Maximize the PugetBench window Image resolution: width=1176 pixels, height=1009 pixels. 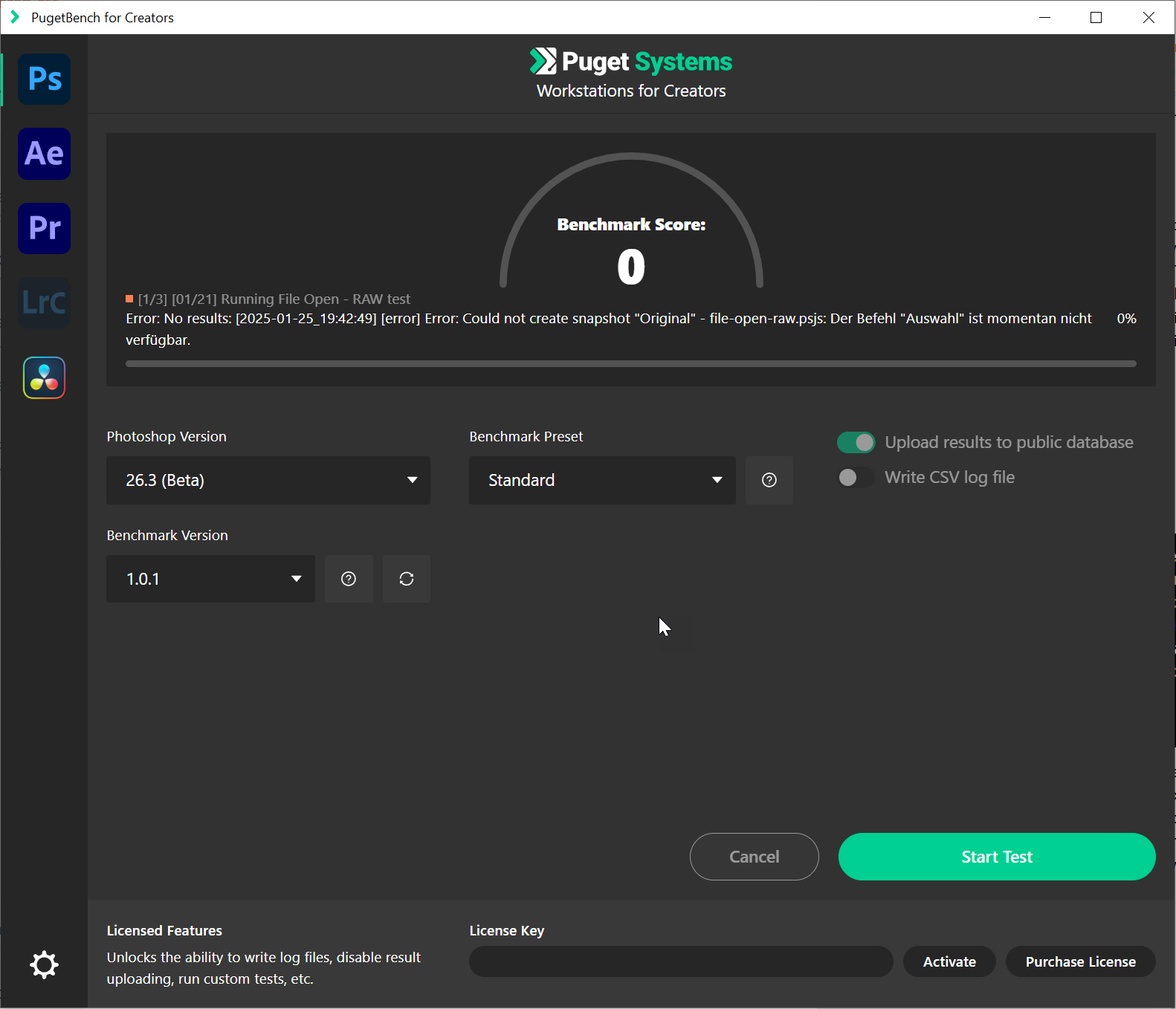1096,17
